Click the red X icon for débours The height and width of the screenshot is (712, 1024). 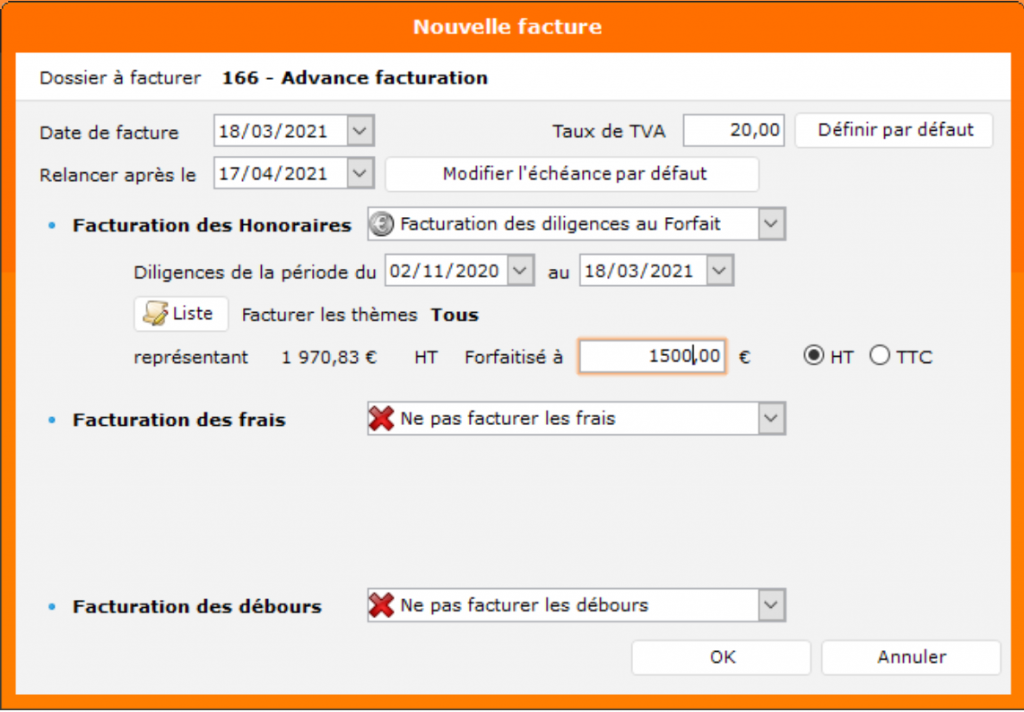[381, 605]
